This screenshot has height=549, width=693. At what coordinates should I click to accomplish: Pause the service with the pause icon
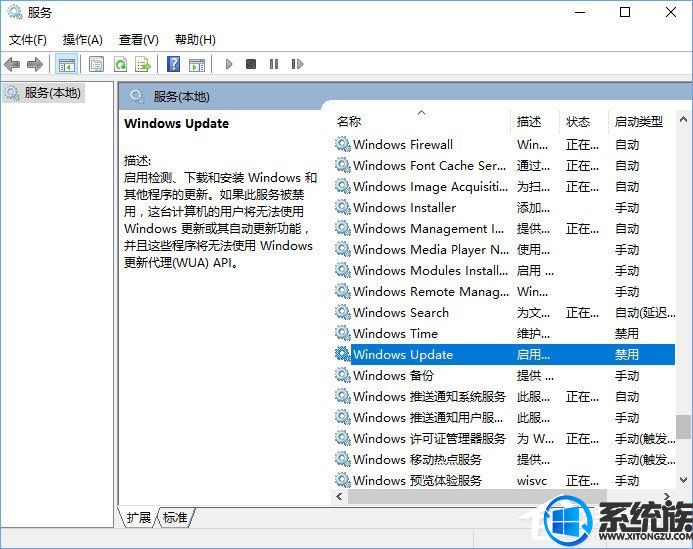pos(274,65)
